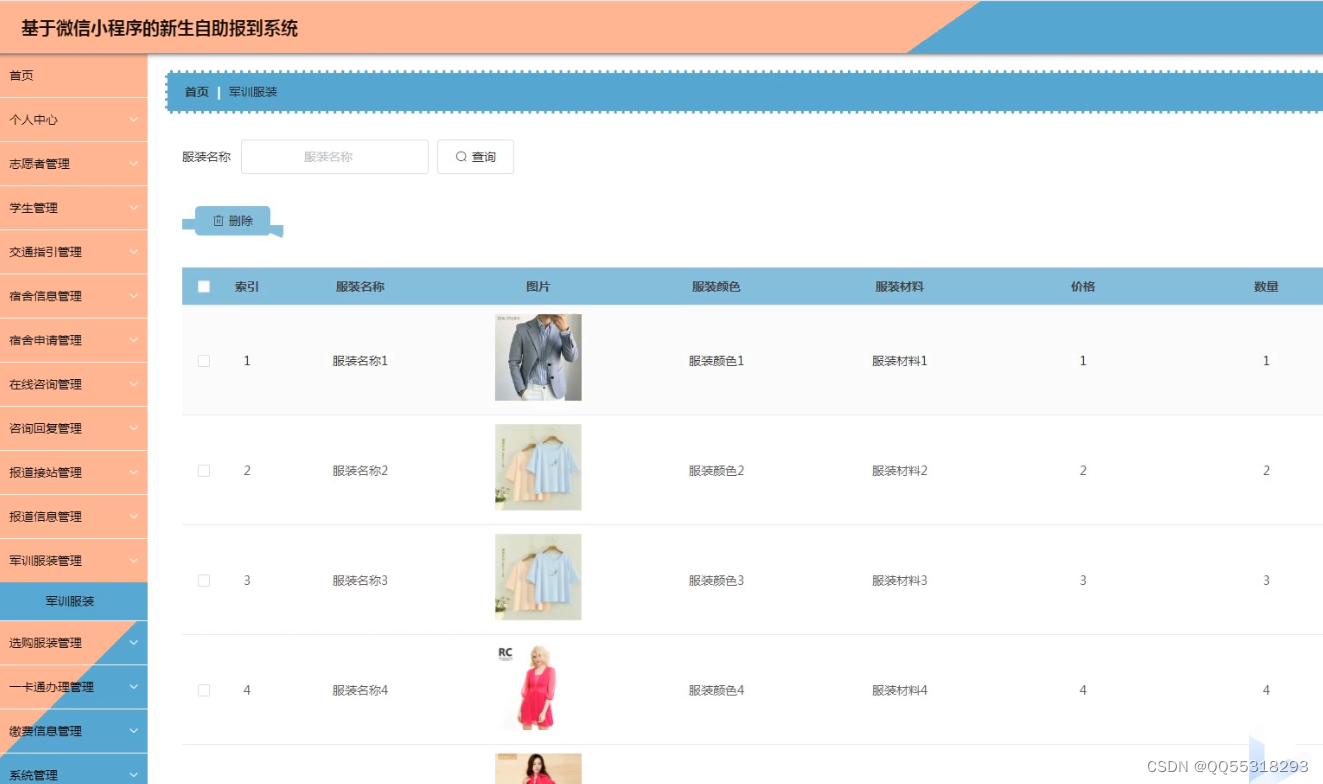
Task: Check the checkbox for row 1
Action: click(204, 361)
